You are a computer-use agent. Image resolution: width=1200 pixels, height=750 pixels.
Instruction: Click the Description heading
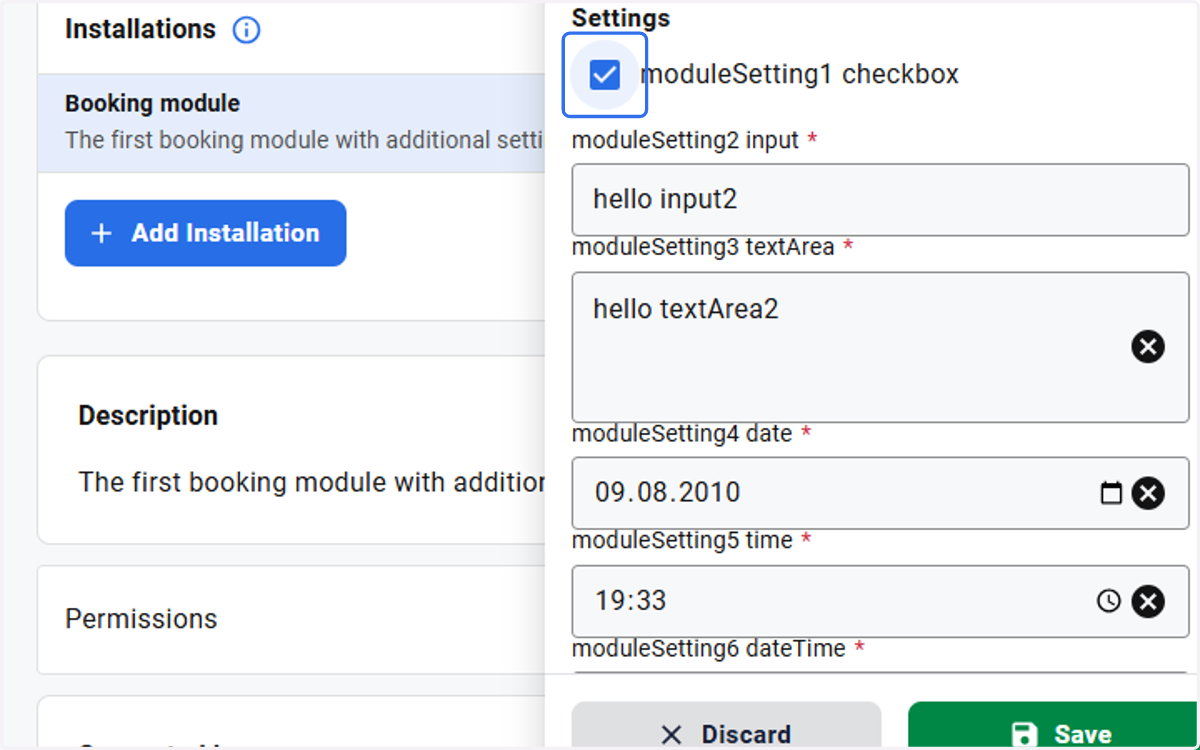(148, 416)
